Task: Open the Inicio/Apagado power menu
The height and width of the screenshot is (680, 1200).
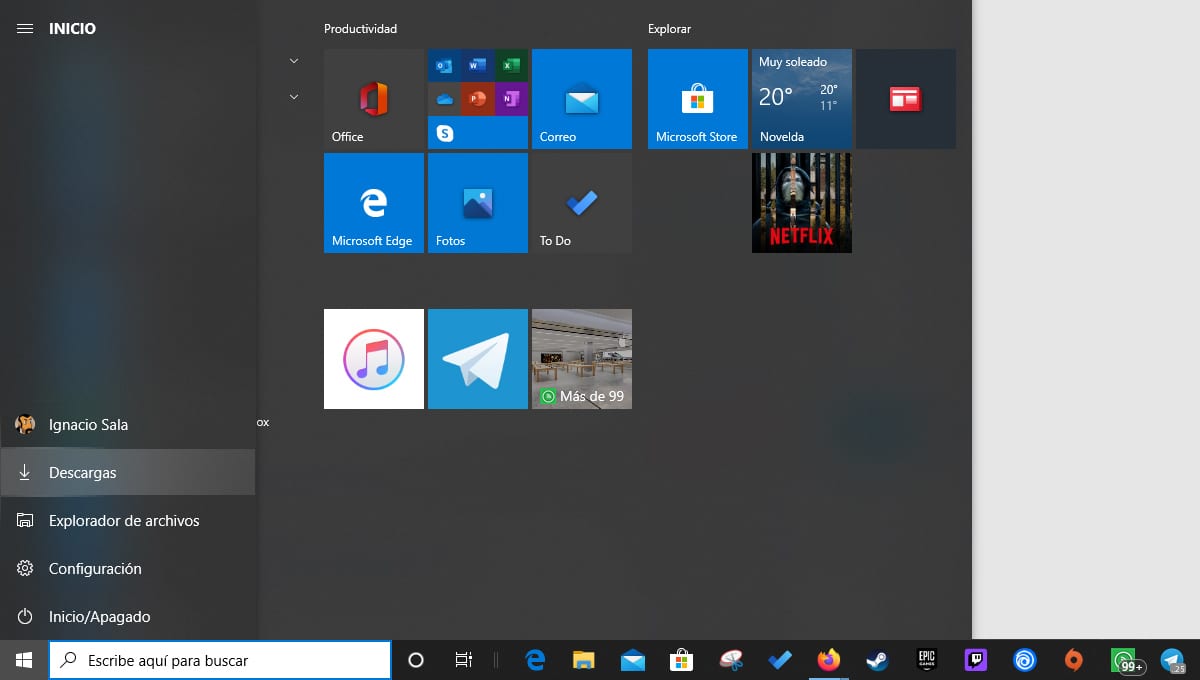Action: tap(128, 617)
